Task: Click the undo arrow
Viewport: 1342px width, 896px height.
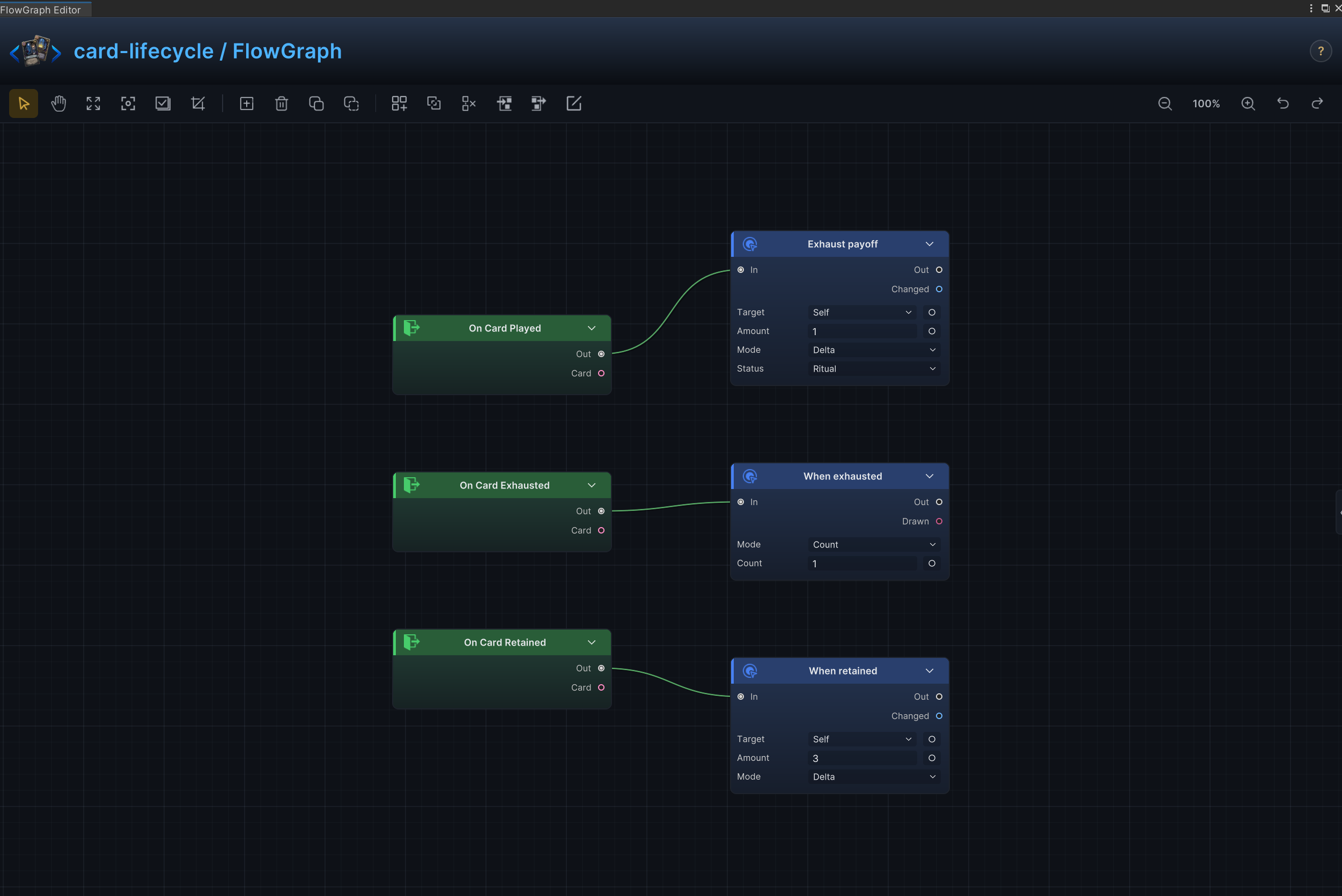Action: [1283, 103]
